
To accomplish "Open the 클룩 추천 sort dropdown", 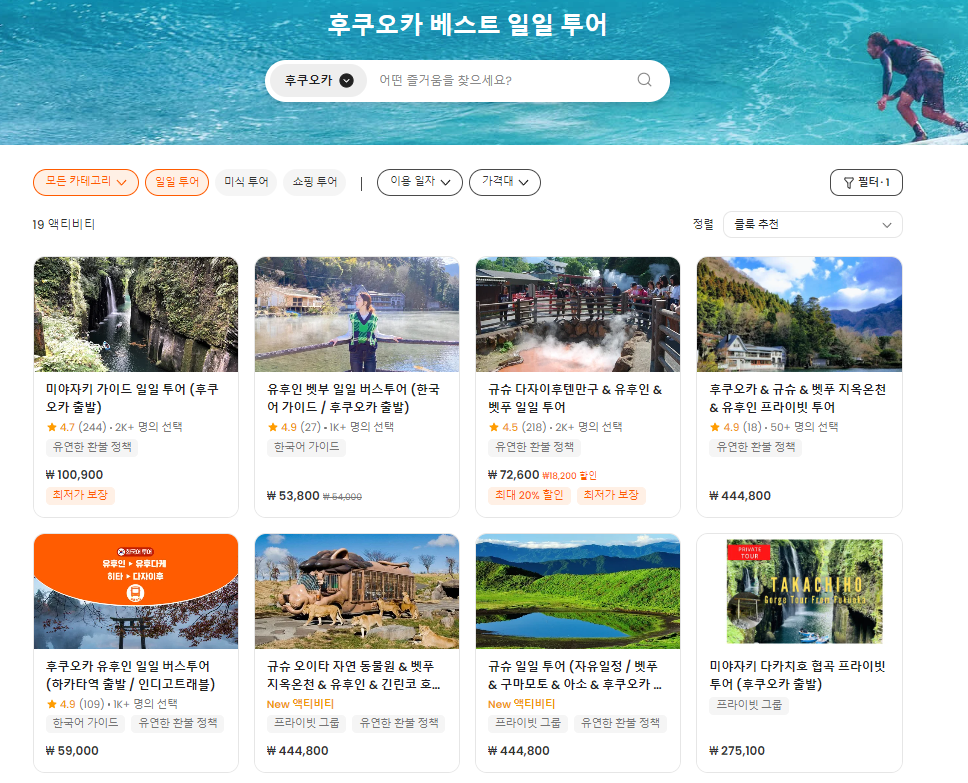I will pos(812,224).
